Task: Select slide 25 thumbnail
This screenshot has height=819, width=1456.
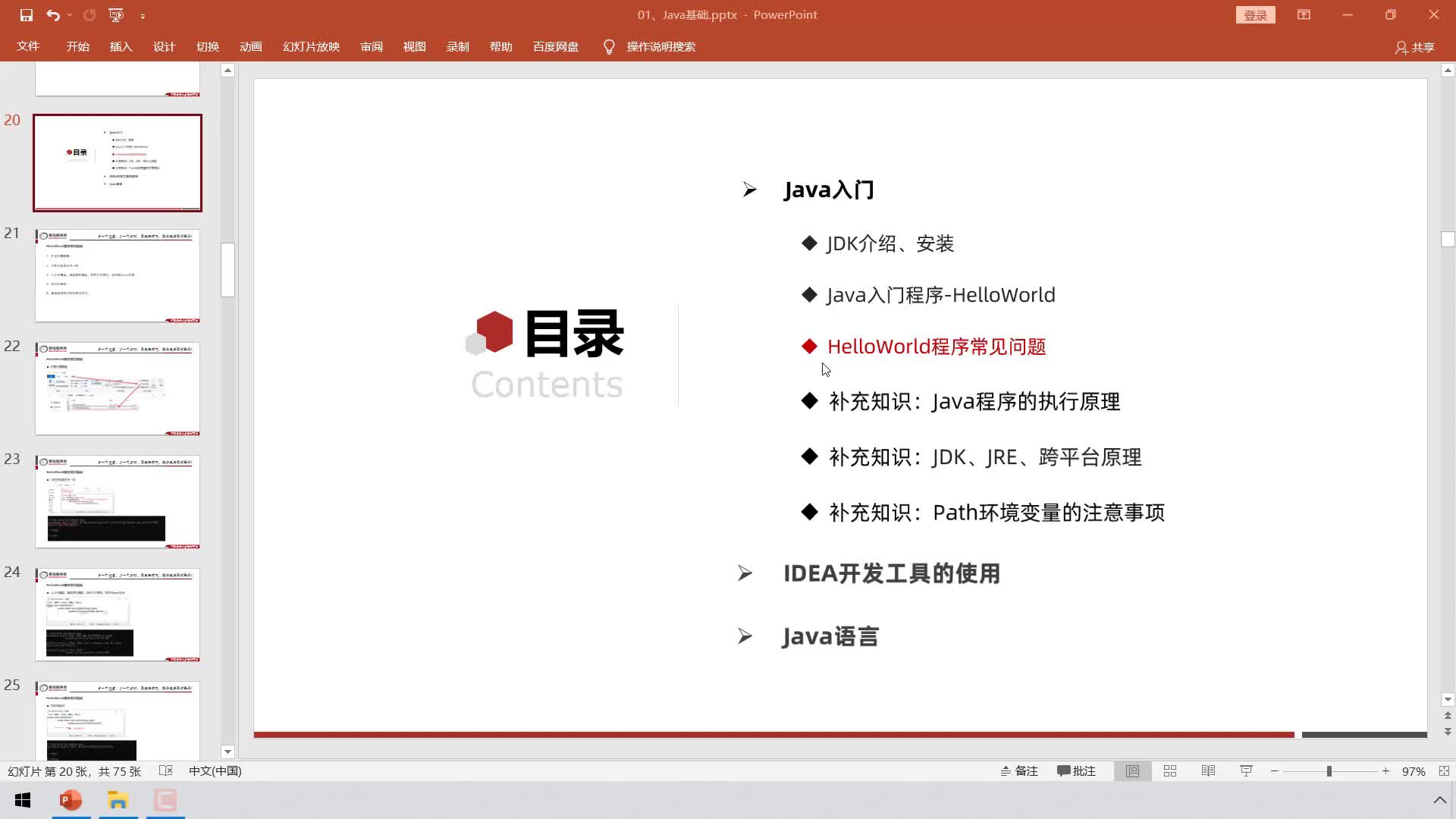Action: click(118, 720)
